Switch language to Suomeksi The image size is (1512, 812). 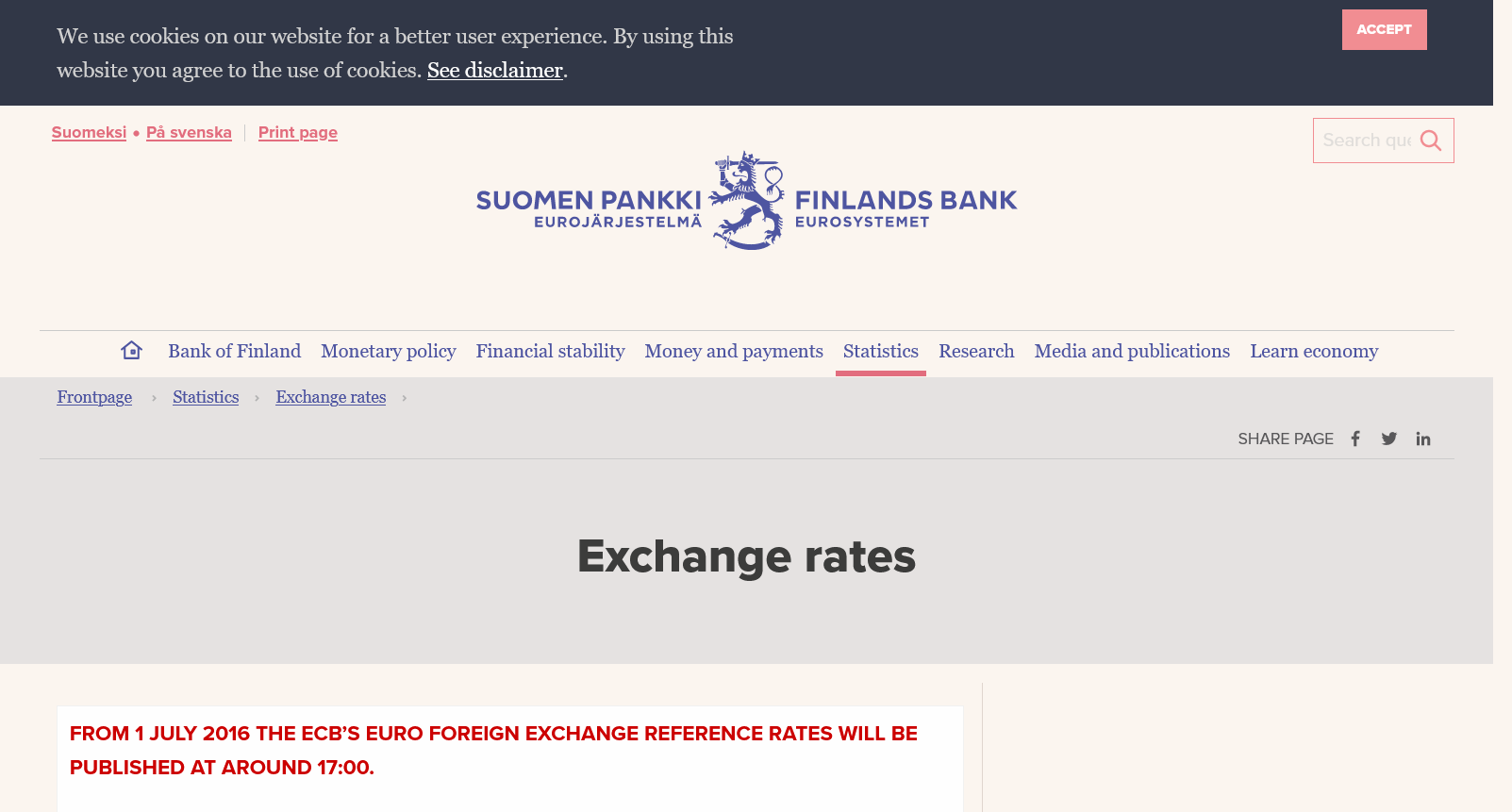pyautogui.click(x=89, y=133)
